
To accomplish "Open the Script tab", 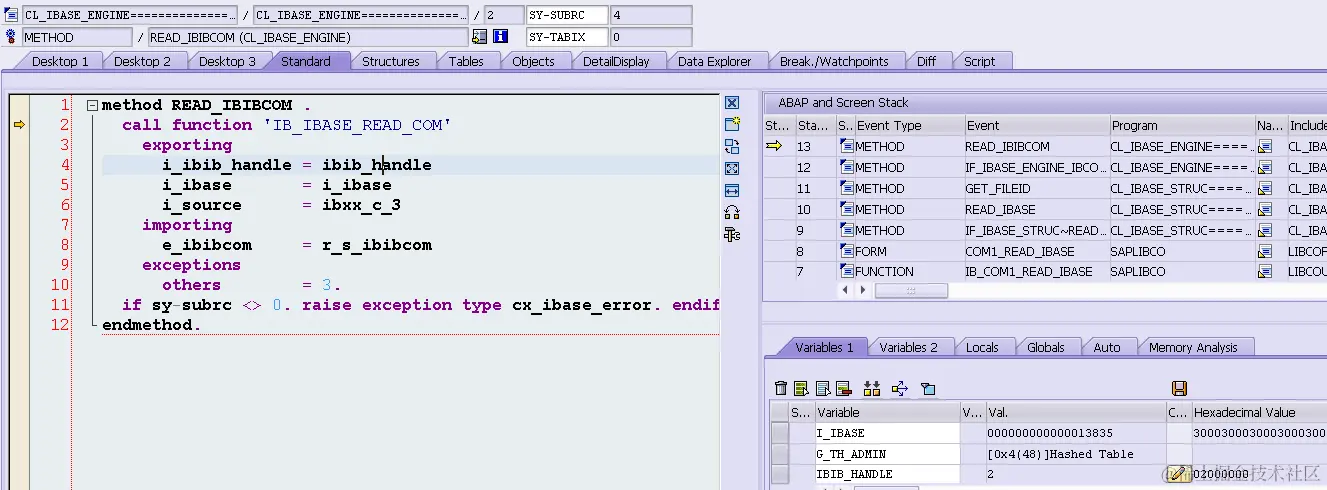I will pos(979,61).
